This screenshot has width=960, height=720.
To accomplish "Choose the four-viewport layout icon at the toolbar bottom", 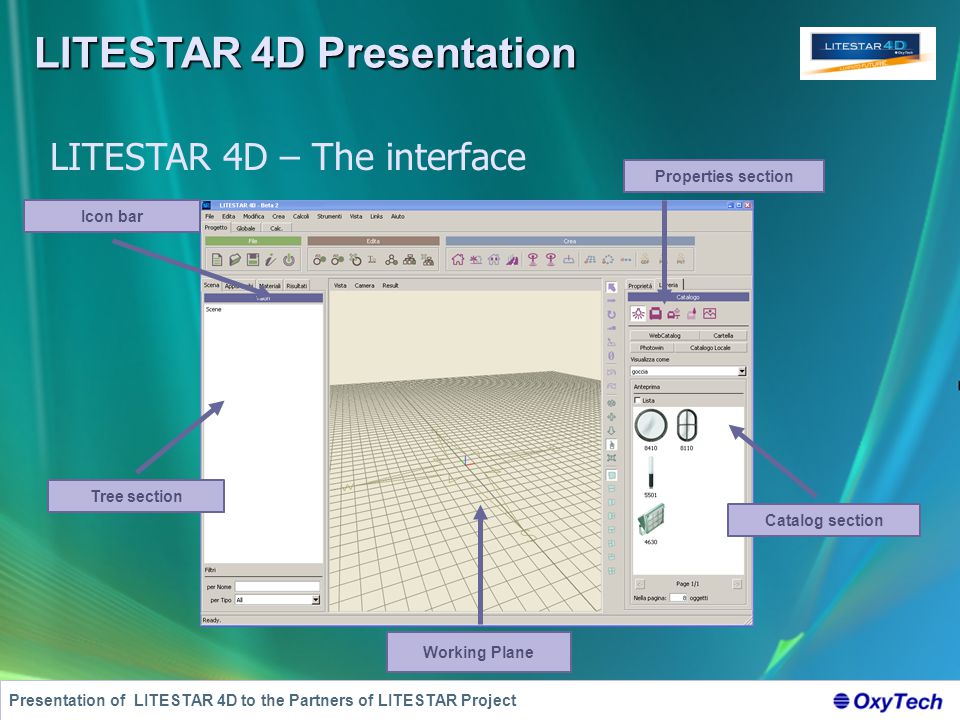I will (611, 571).
